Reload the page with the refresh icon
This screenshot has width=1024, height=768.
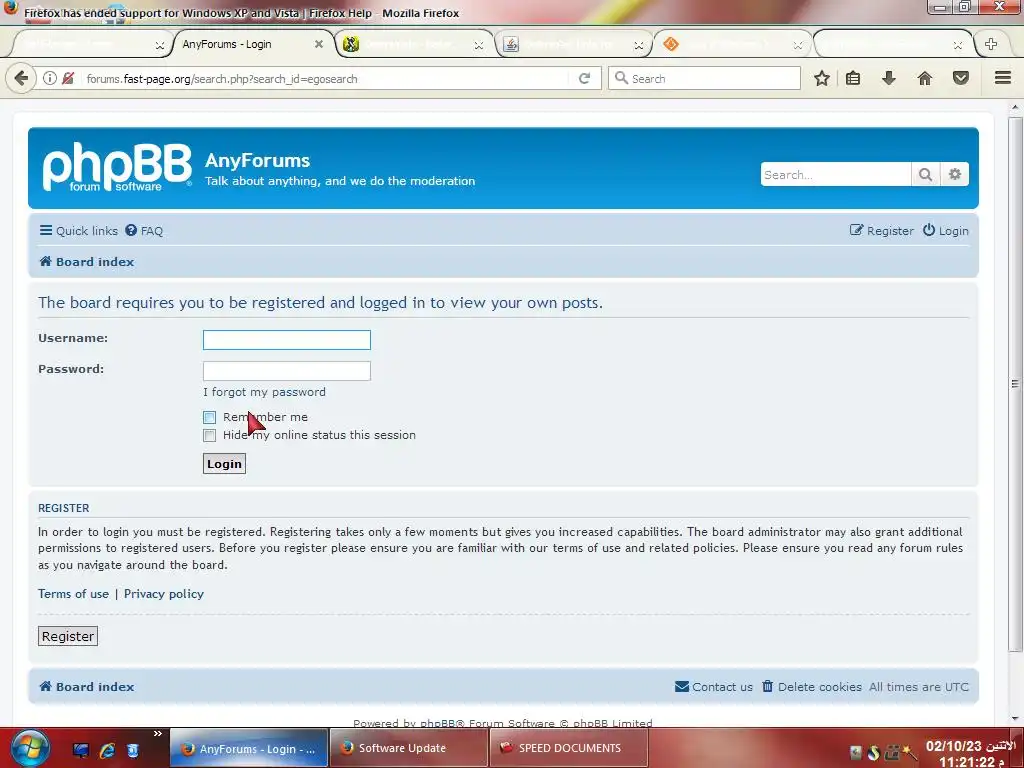[584, 78]
